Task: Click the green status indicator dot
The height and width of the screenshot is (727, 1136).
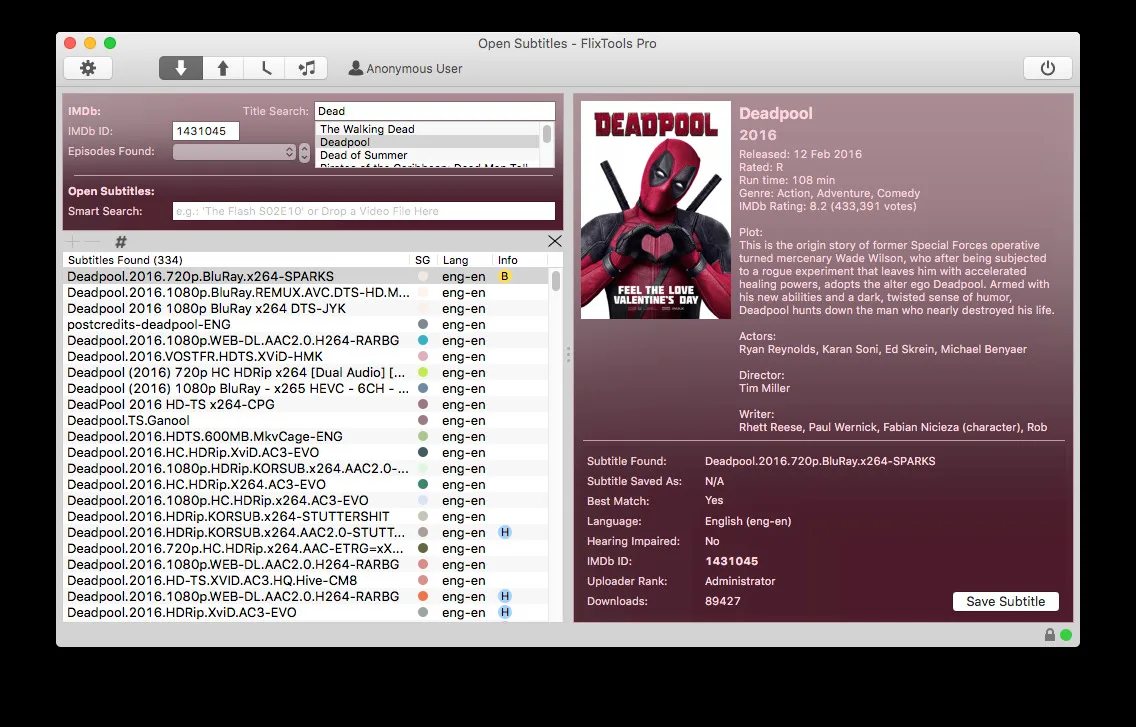Action: coord(1066,635)
